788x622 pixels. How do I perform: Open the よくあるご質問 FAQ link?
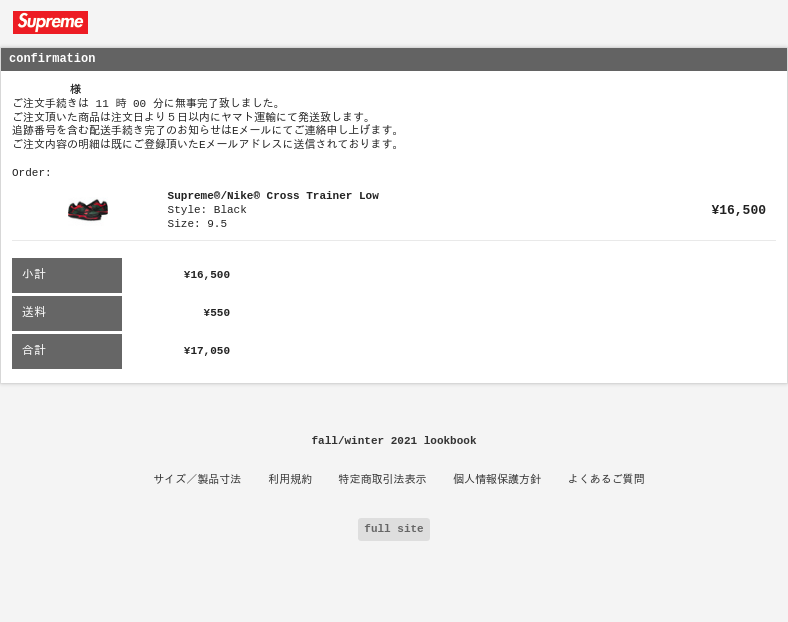606,479
